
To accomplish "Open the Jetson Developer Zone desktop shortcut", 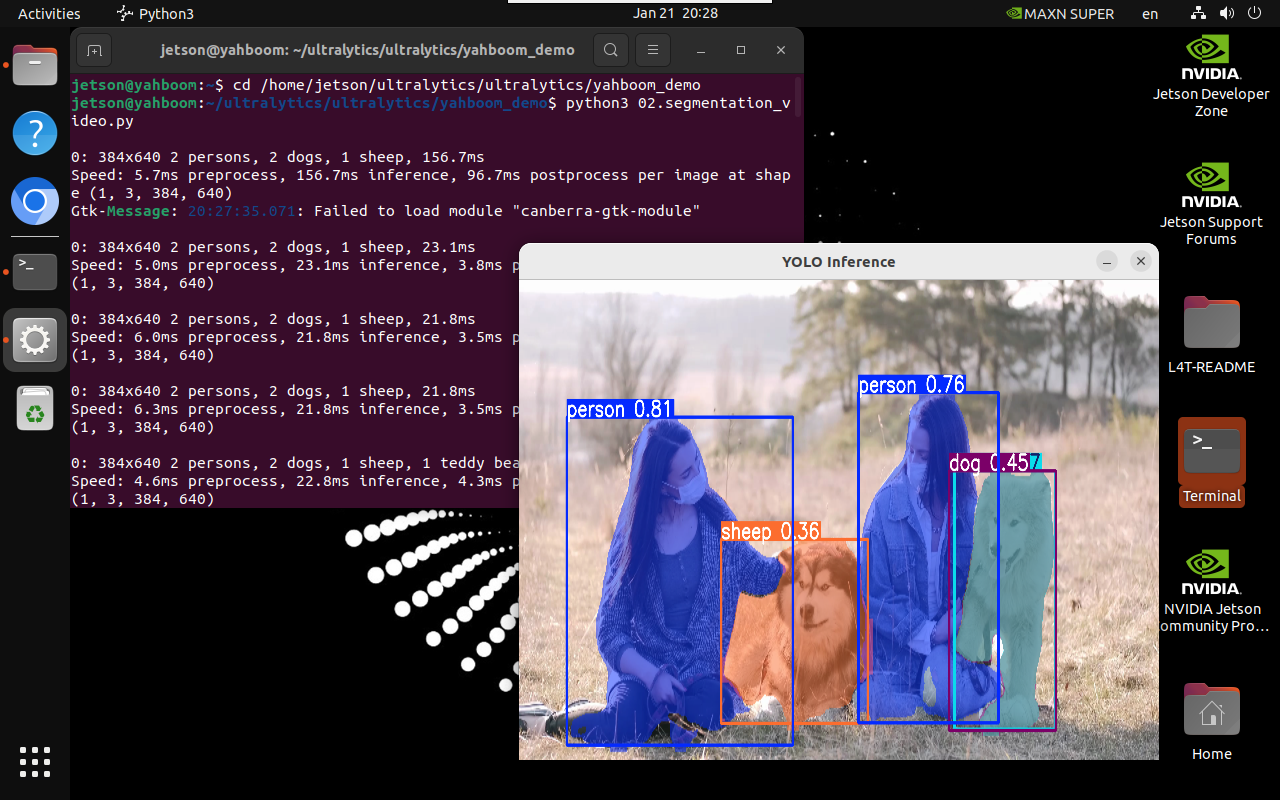I will tap(1211, 77).
